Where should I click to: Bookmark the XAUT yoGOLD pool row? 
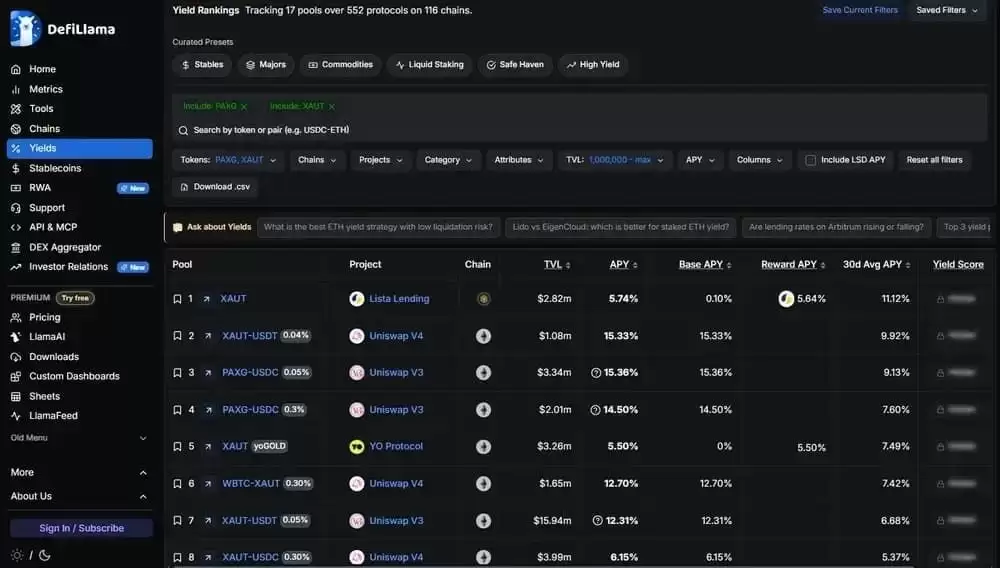(x=177, y=447)
